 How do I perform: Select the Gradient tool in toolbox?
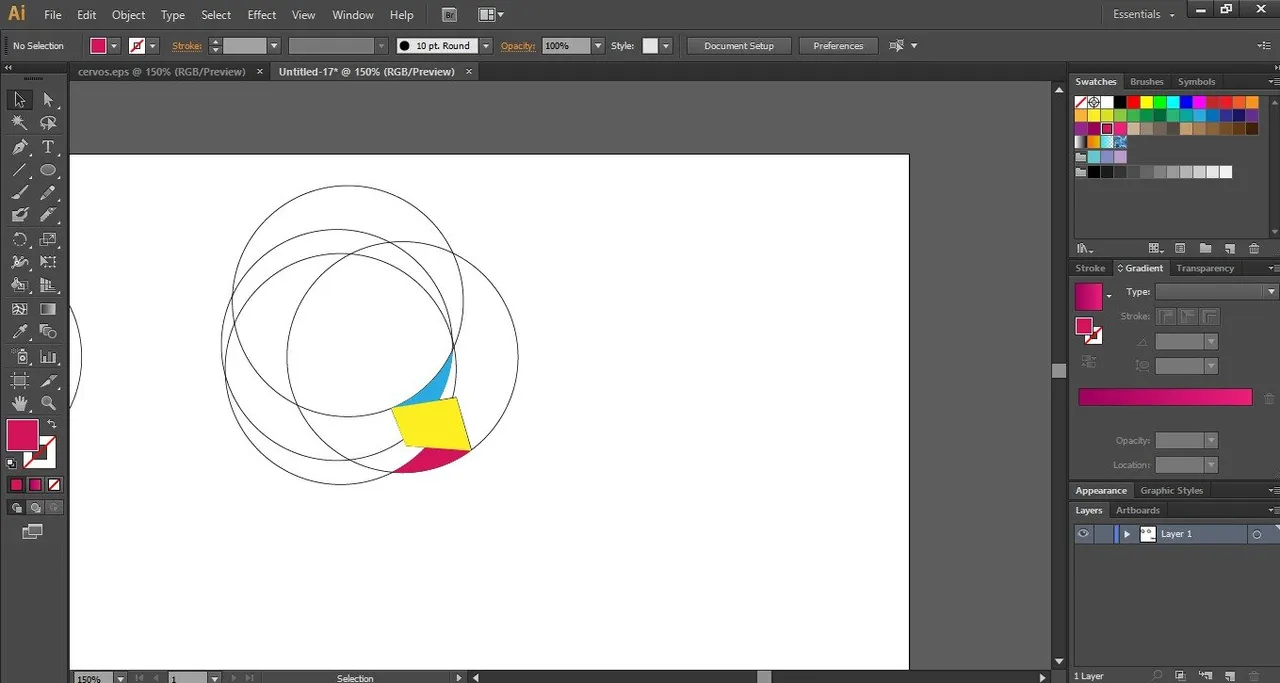coord(48,309)
